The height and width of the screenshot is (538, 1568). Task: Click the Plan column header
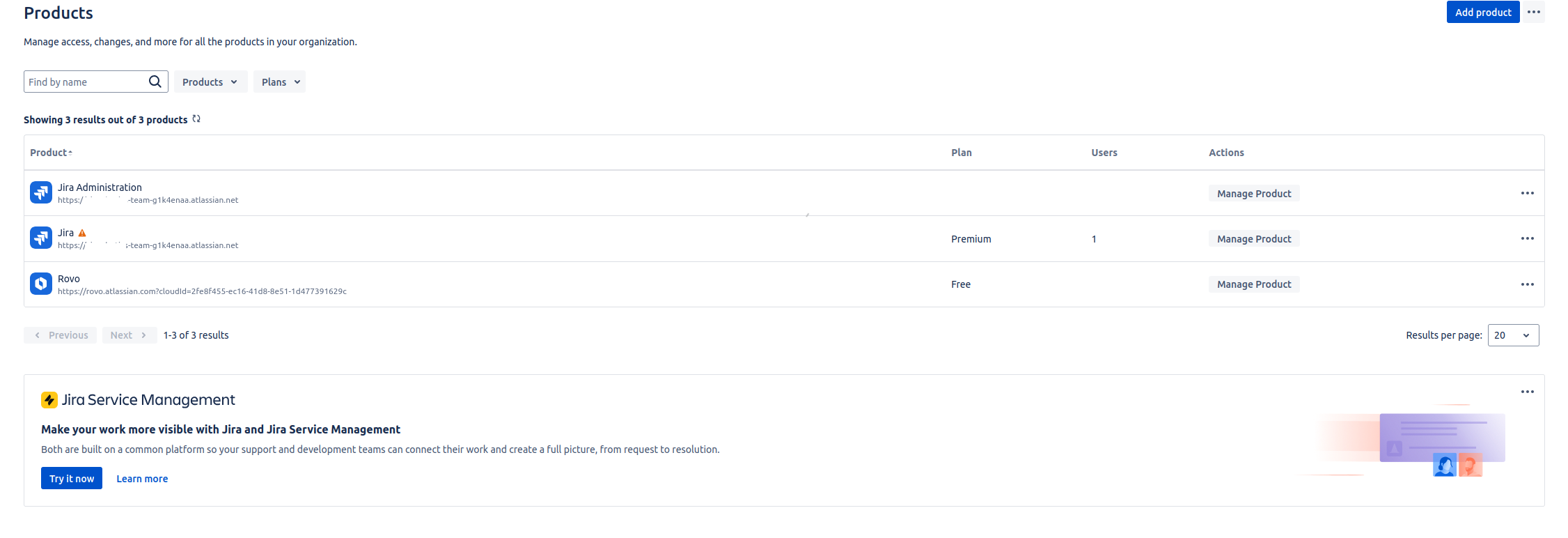point(962,153)
